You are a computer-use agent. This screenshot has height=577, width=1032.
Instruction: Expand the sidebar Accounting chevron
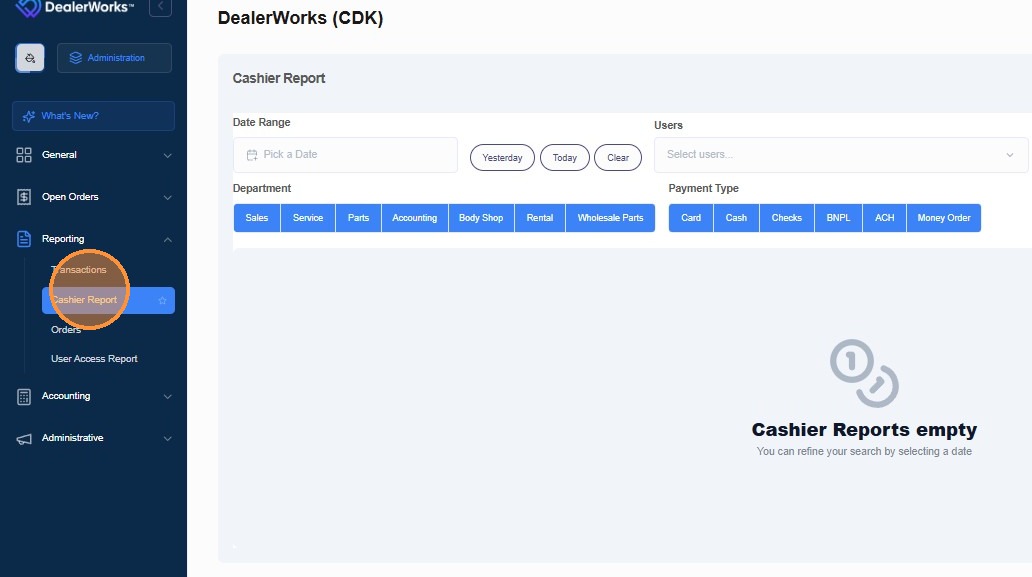coord(167,397)
